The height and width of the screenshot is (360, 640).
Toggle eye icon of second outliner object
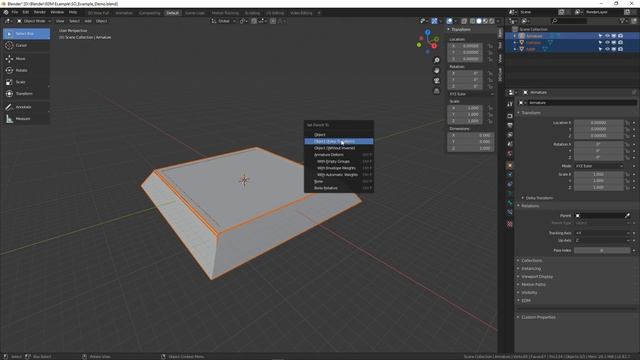pos(607,42)
